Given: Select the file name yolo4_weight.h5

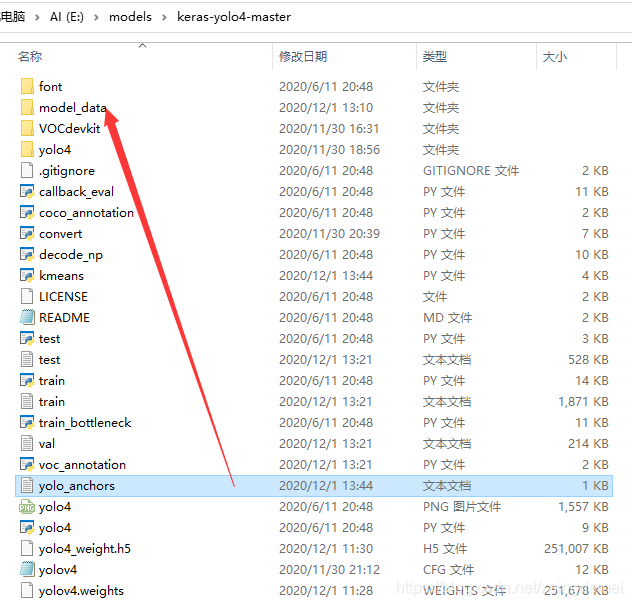Looking at the screenshot, I should tap(85, 548).
